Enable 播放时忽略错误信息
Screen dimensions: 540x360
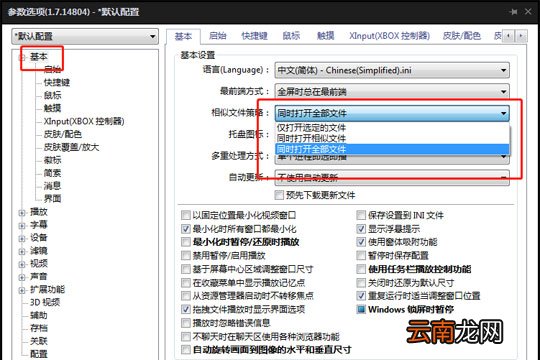[186, 323]
